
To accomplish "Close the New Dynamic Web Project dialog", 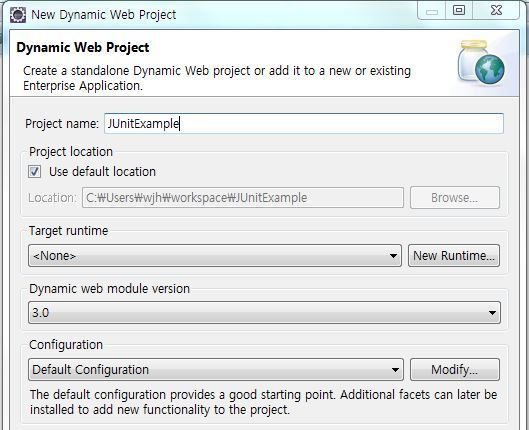I will [x=496, y=11].
